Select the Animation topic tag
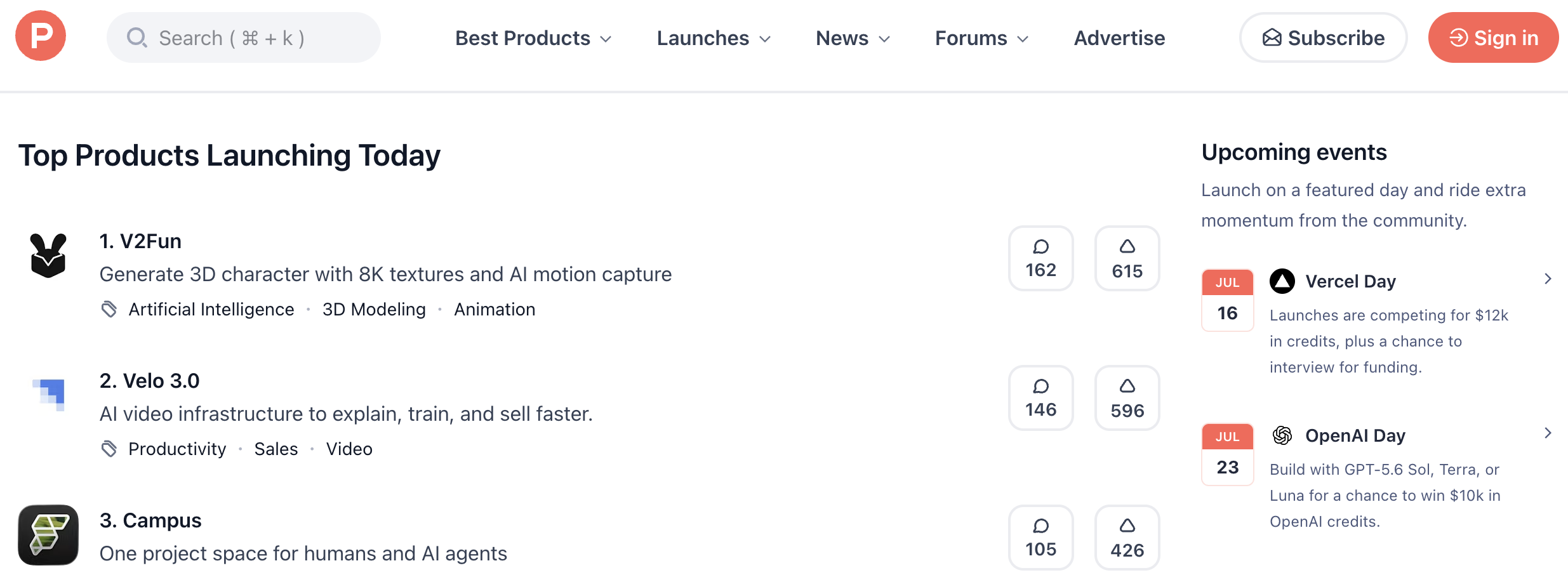The width and height of the screenshot is (1568, 575). click(x=495, y=309)
